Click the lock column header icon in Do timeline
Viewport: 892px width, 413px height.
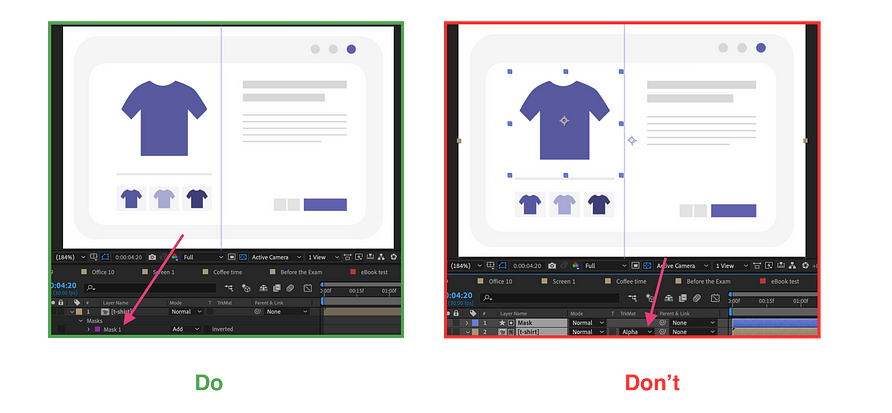61,303
